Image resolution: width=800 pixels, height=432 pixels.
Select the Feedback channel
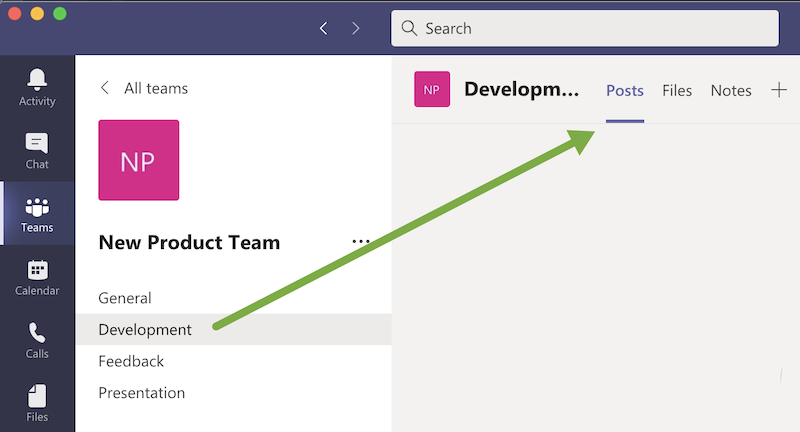233,361
